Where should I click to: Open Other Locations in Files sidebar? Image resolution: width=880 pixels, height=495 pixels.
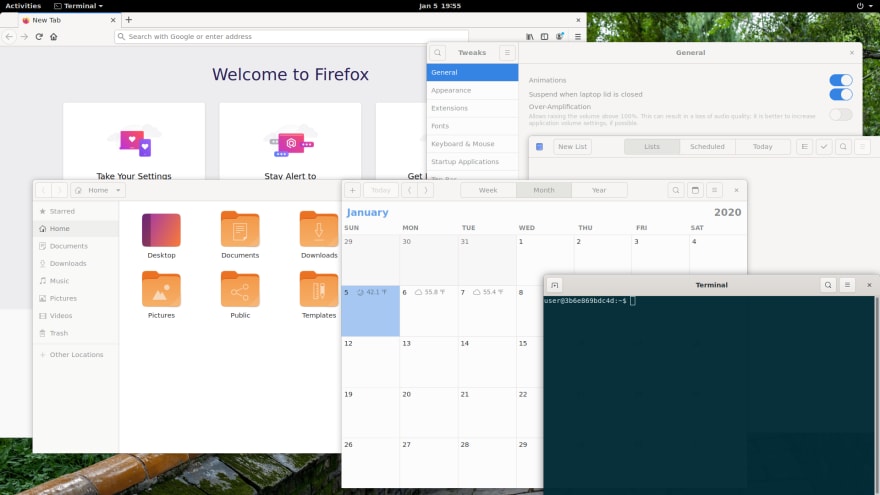tap(76, 355)
